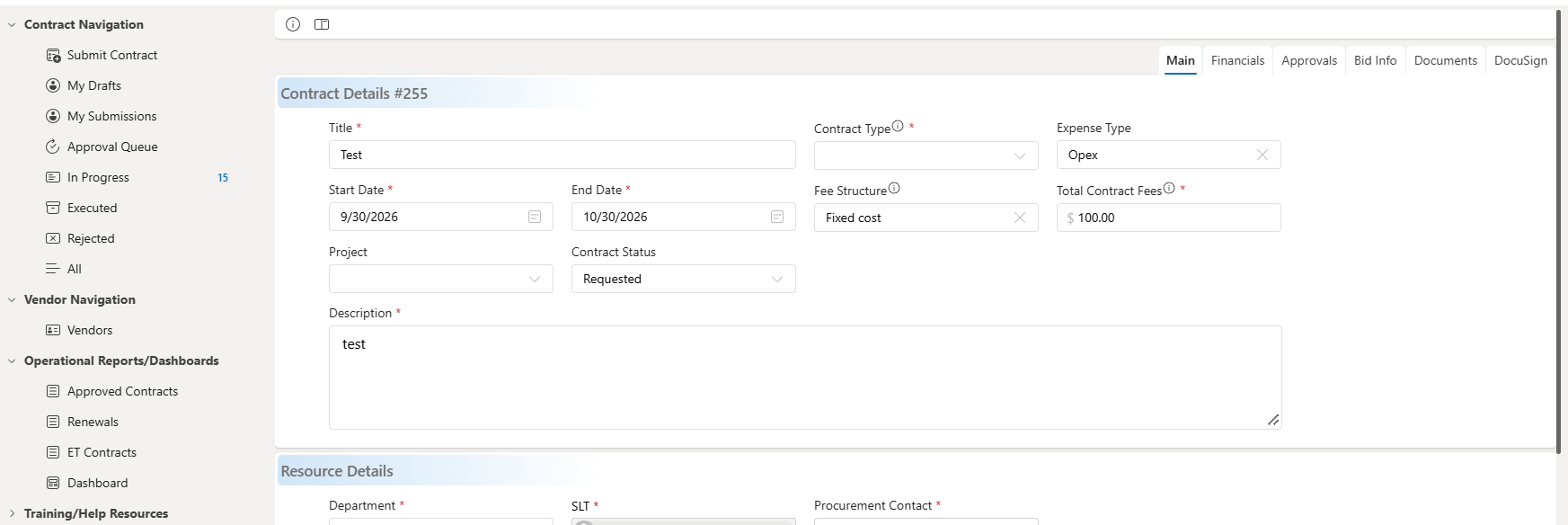Click the My Submissions person icon
This screenshot has width=1568, height=525.
(x=53, y=116)
